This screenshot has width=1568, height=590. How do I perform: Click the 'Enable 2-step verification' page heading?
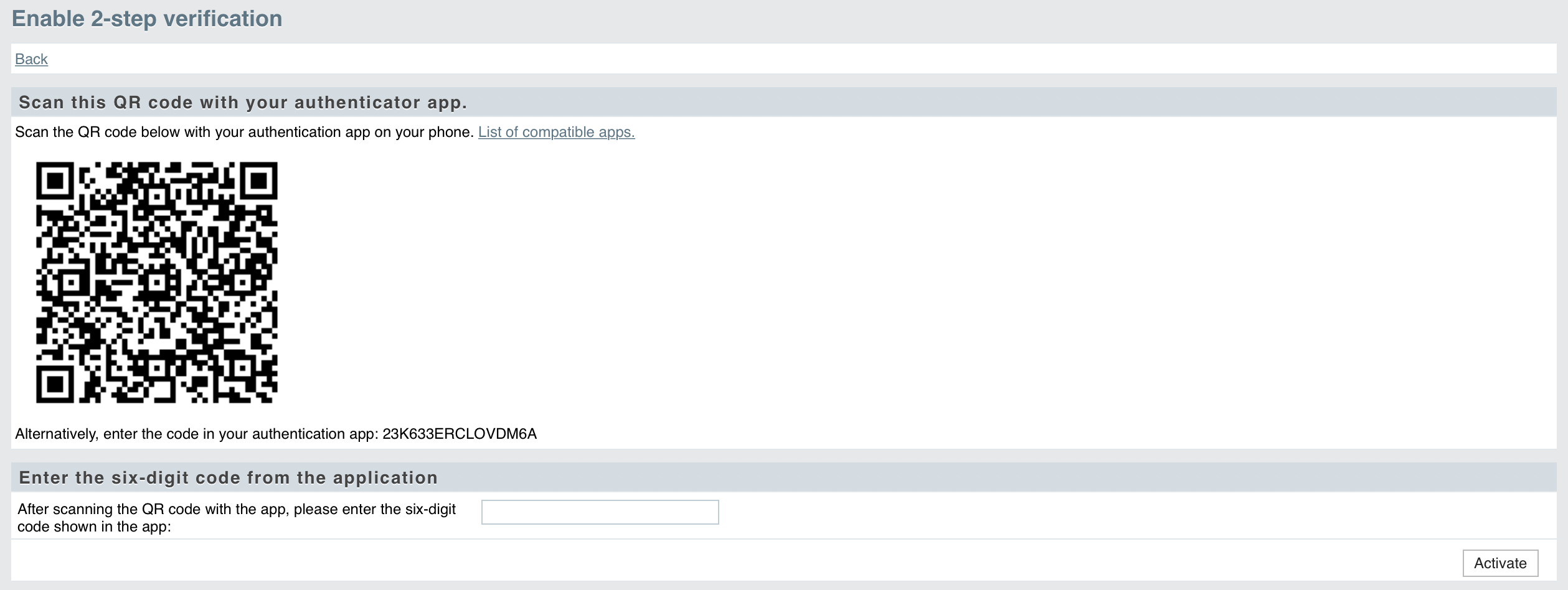pos(147,19)
